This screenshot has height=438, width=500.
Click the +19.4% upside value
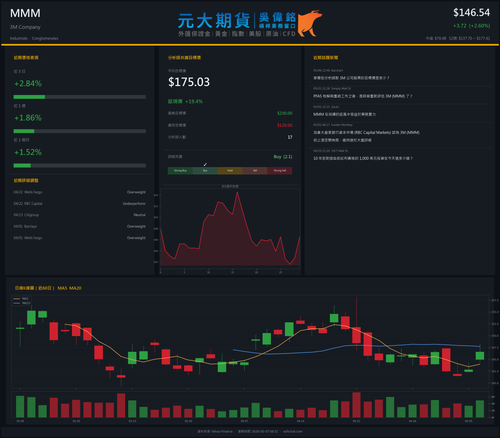(194, 101)
